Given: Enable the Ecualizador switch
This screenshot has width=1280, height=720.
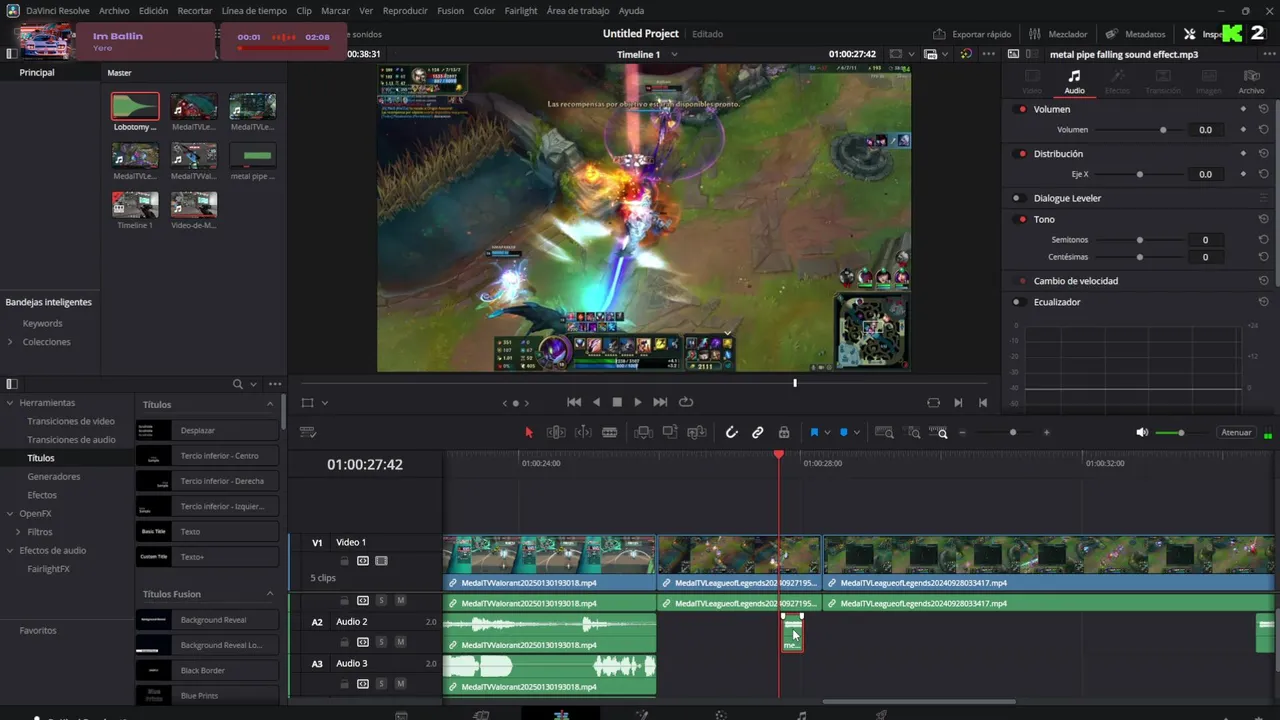Looking at the screenshot, I should coord(1017,302).
